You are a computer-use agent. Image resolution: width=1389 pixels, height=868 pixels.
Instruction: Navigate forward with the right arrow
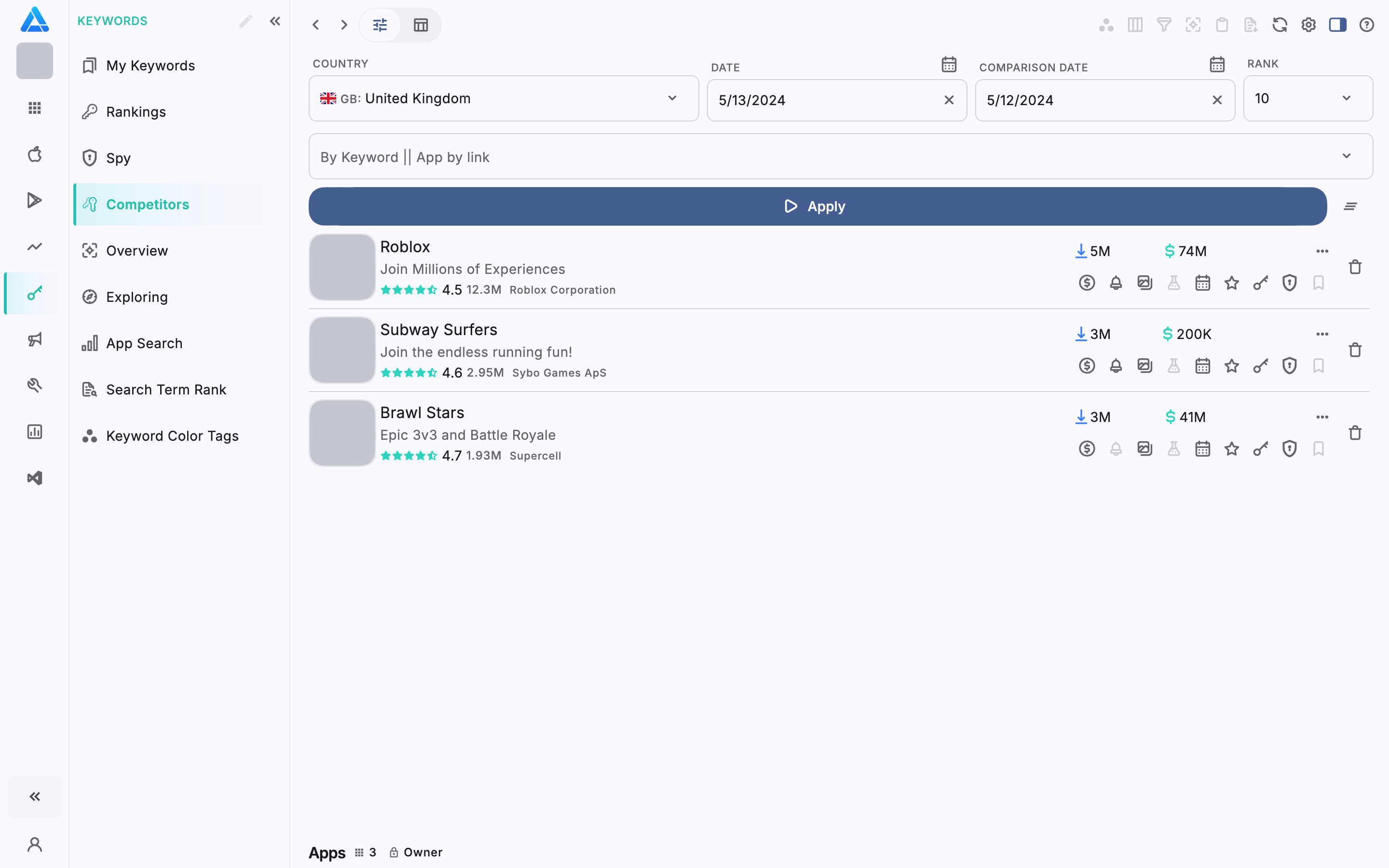click(x=344, y=25)
